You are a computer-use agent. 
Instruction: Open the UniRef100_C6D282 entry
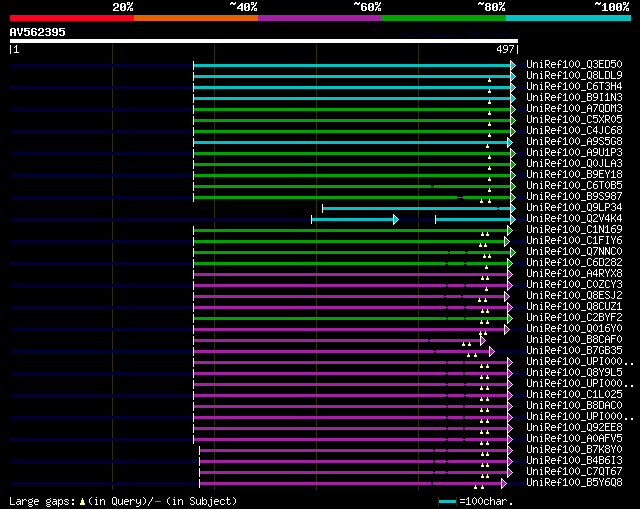click(574, 262)
